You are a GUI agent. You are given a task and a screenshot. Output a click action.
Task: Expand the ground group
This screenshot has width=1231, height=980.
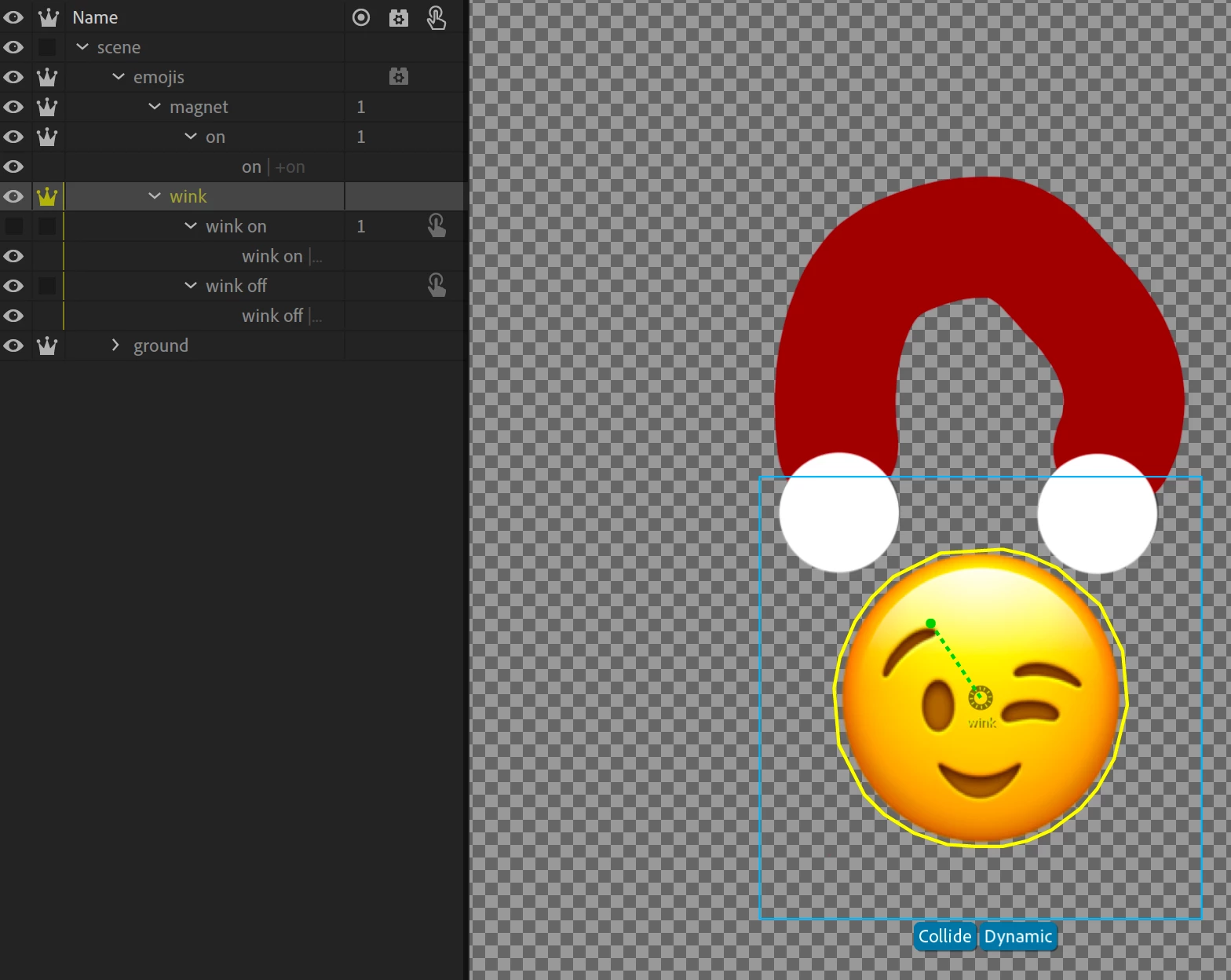click(x=116, y=346)
